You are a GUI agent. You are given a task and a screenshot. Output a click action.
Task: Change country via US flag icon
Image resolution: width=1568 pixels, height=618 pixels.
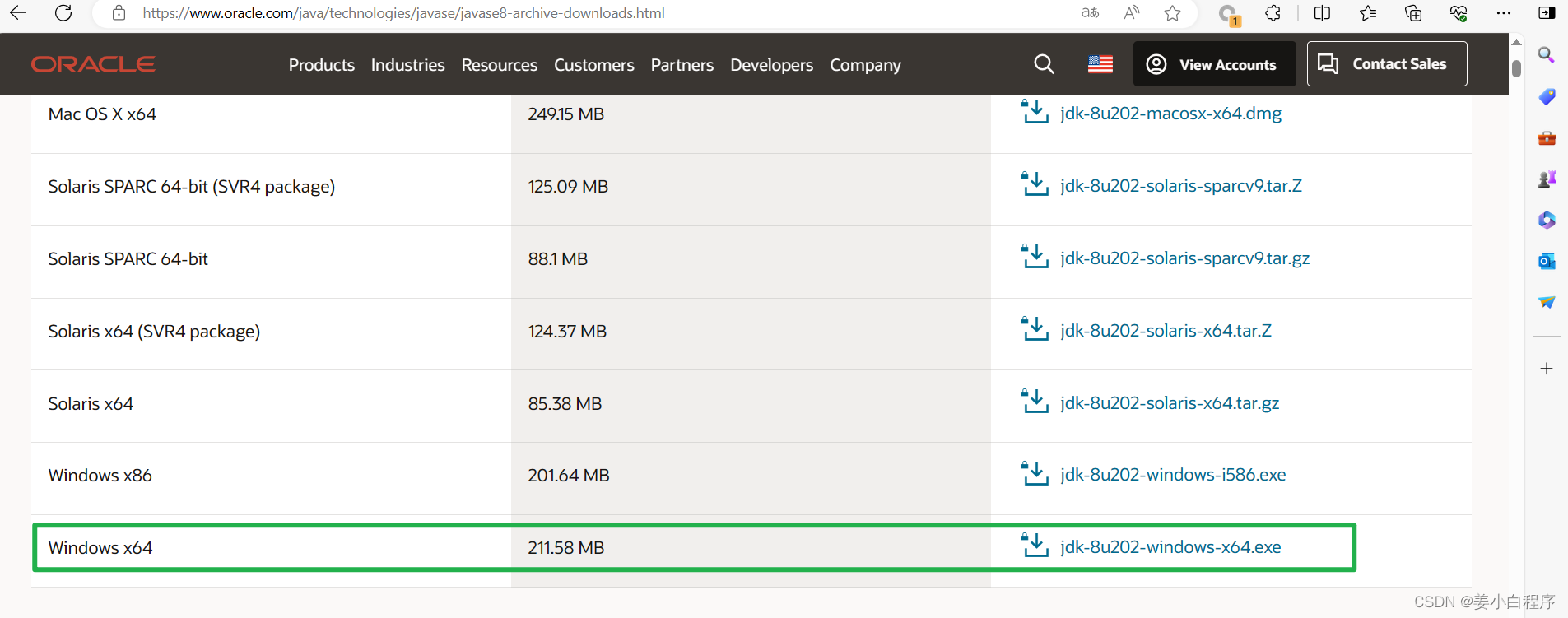[x=1100, y=64]
